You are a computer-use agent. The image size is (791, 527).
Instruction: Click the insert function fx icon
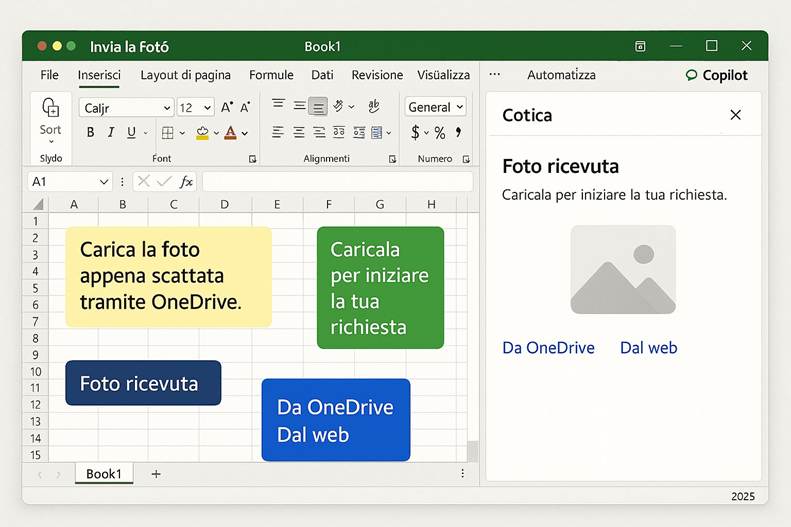(x=186, y=182)
